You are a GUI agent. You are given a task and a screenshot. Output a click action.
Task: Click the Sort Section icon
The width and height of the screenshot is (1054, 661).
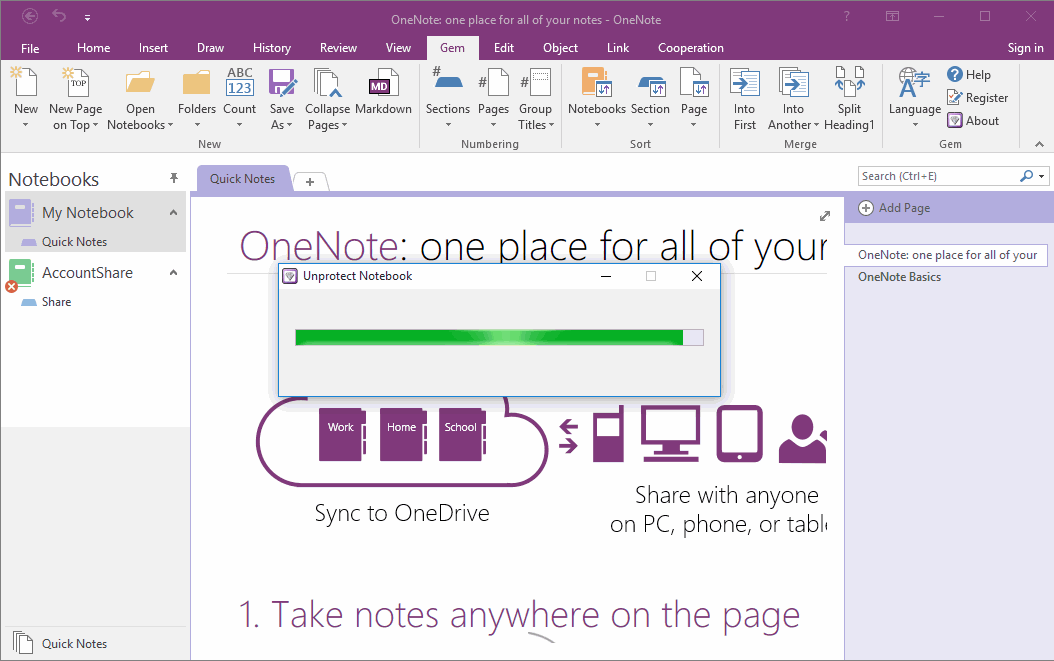651,85
